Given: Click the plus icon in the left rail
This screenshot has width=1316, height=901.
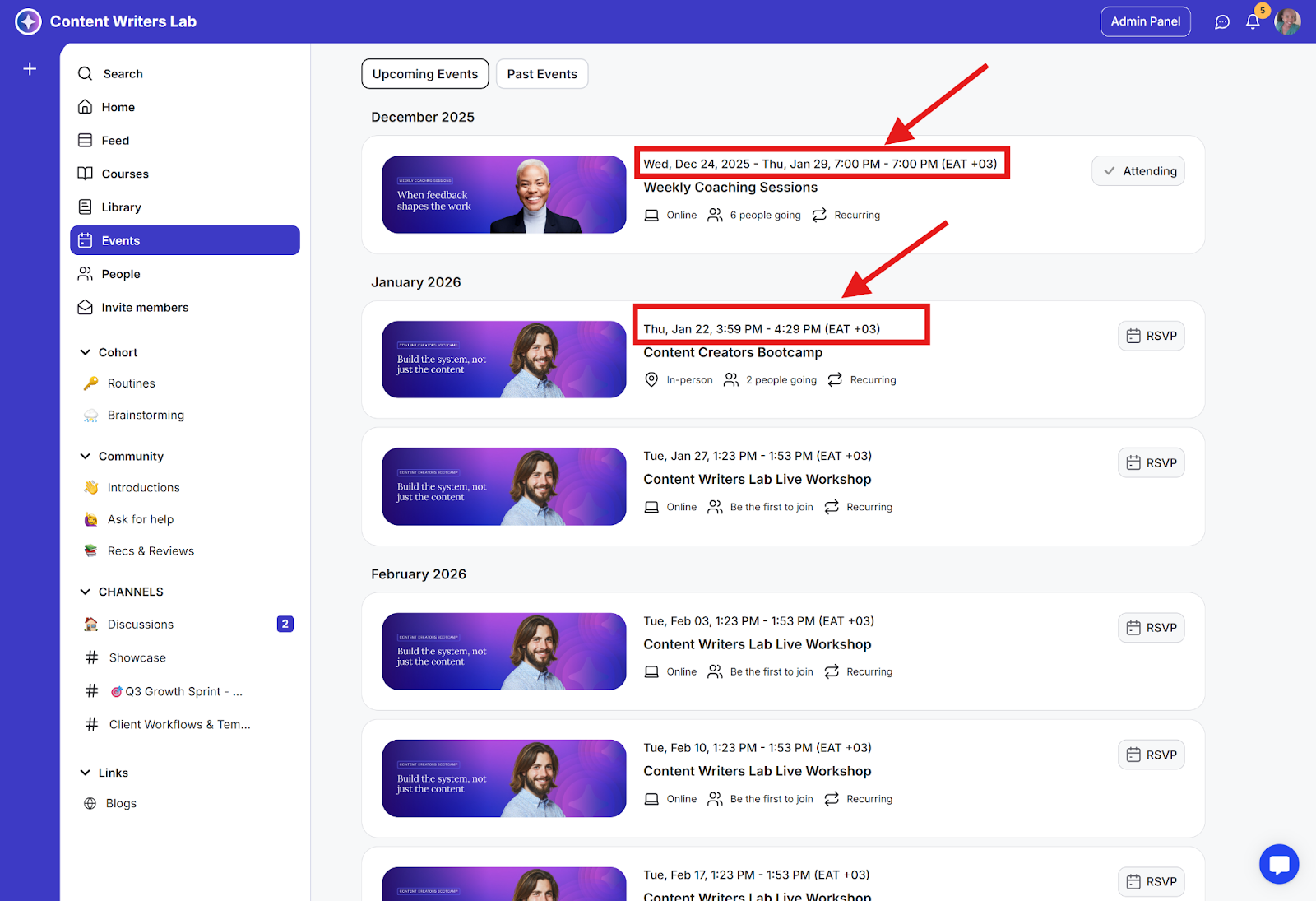Looking at the screenshot, I should click(30, 69).
